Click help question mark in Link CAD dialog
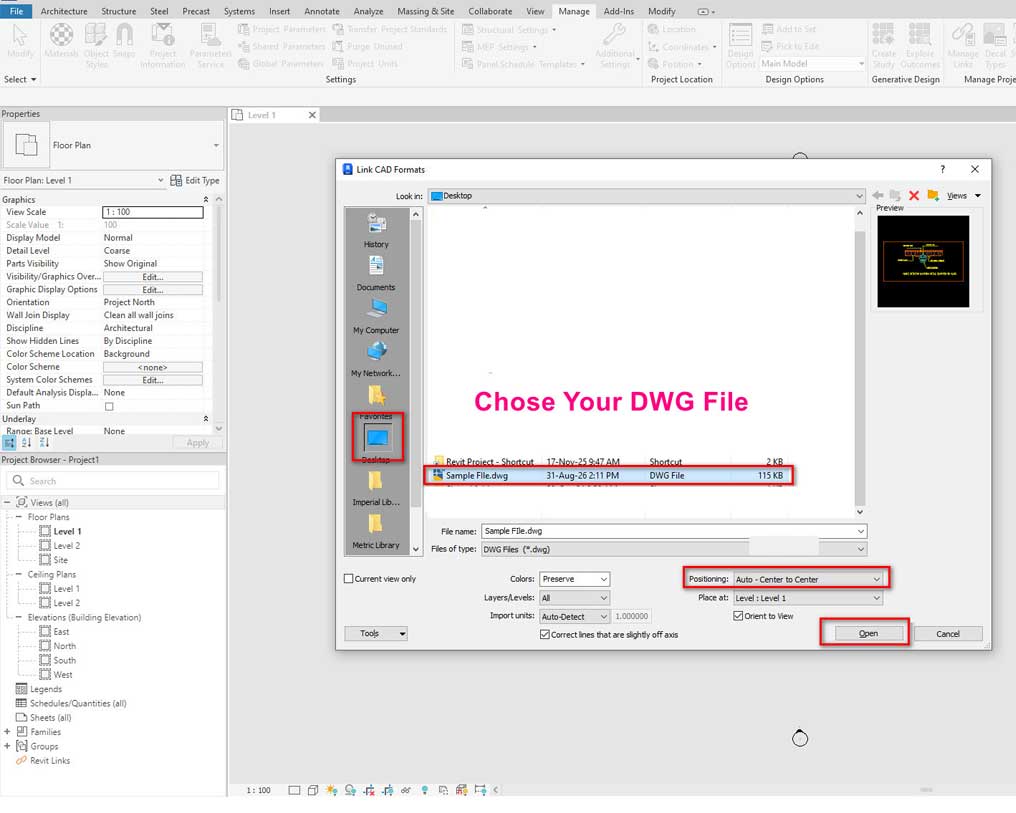 (x=943, y=169)
